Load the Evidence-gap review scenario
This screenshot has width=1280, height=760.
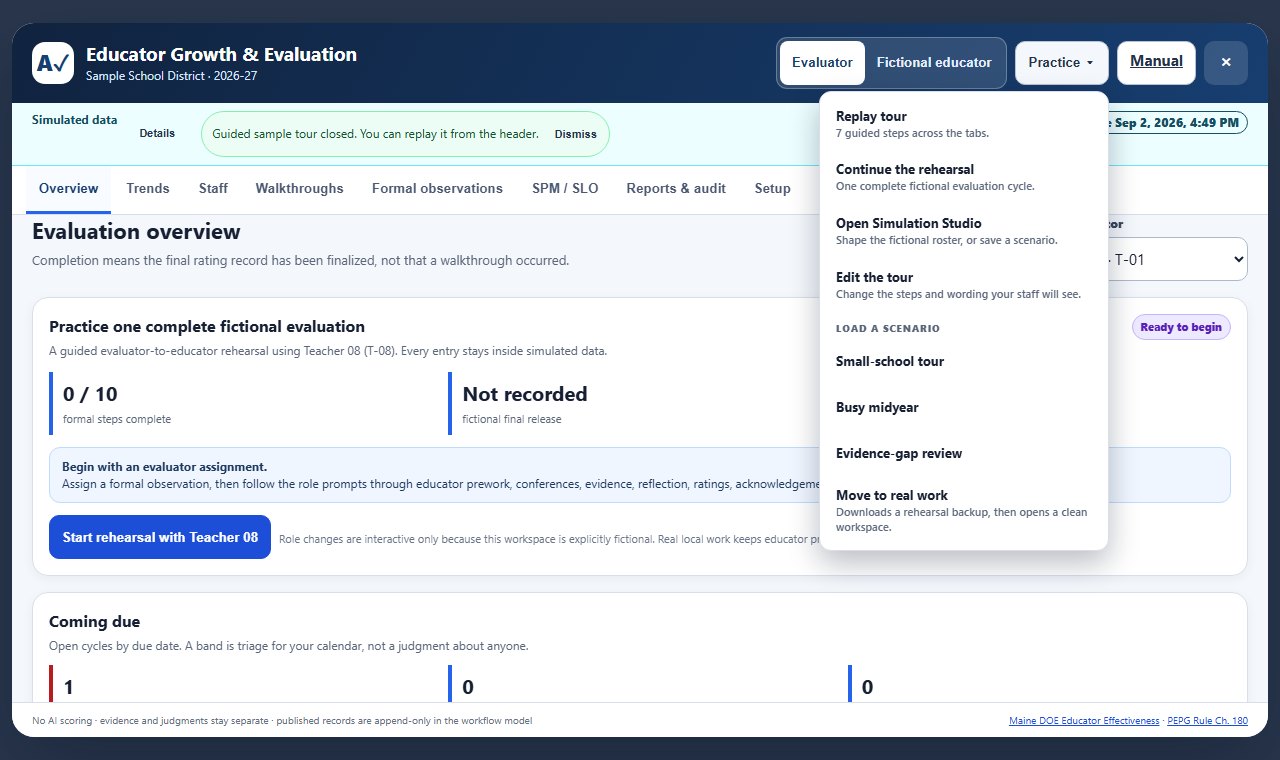(x=963, y=454)
